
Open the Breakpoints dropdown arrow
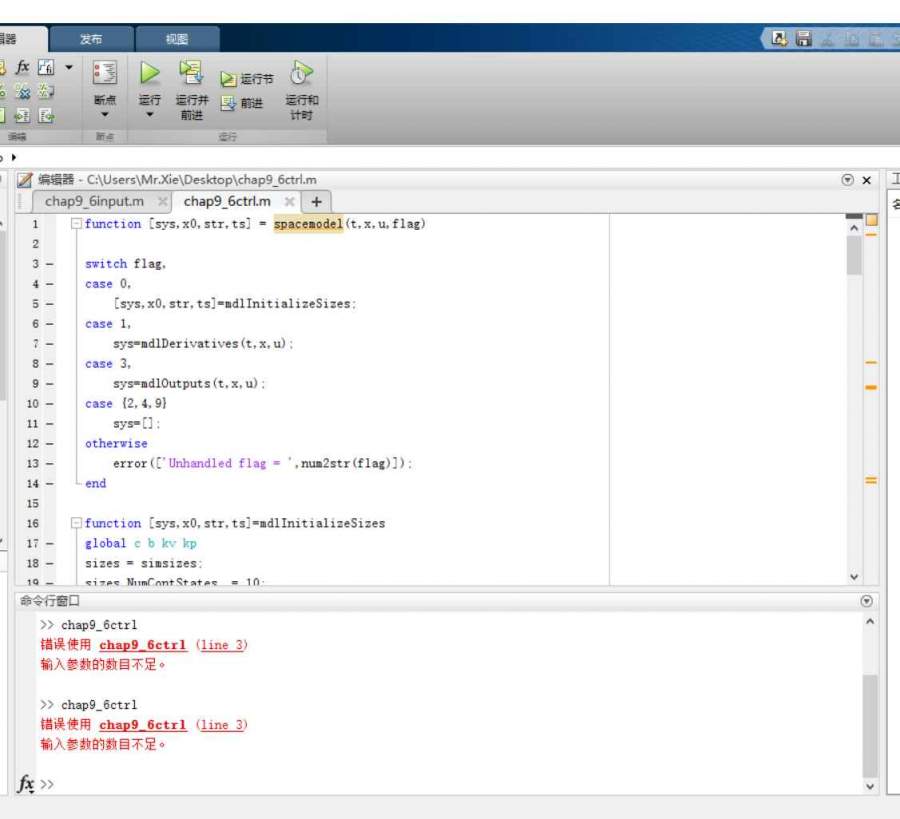tap(104, 115)
